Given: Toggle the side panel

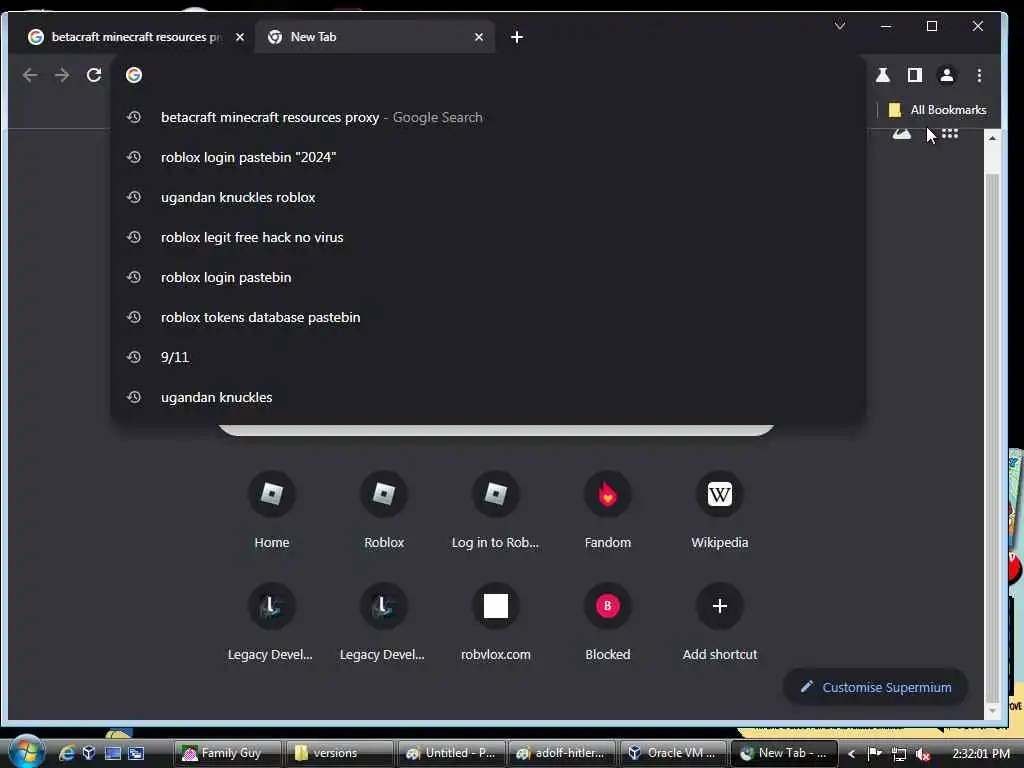Looking at the screenshot, I should pyautogui.click(x=915, y=75).
